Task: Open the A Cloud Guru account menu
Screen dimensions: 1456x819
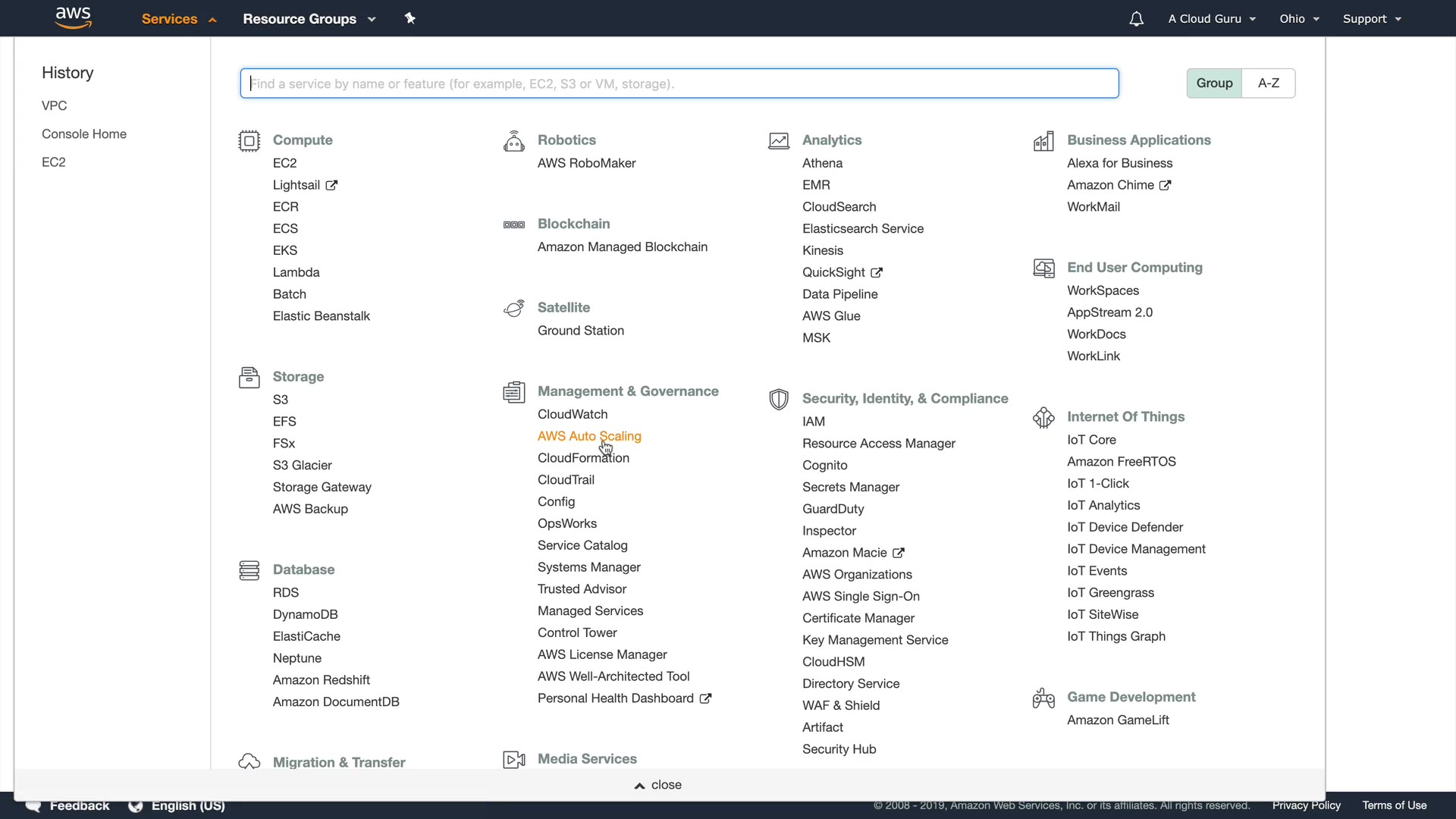Action: tap(1211, 19)
